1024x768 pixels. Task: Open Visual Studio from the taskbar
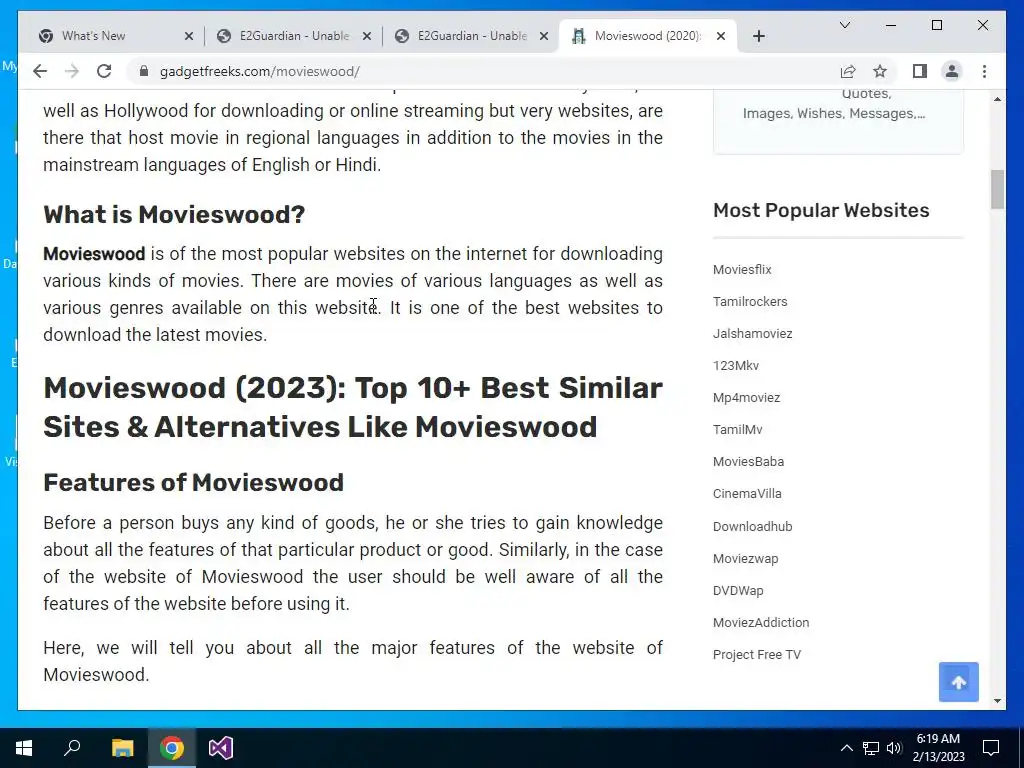click(221, 748)
